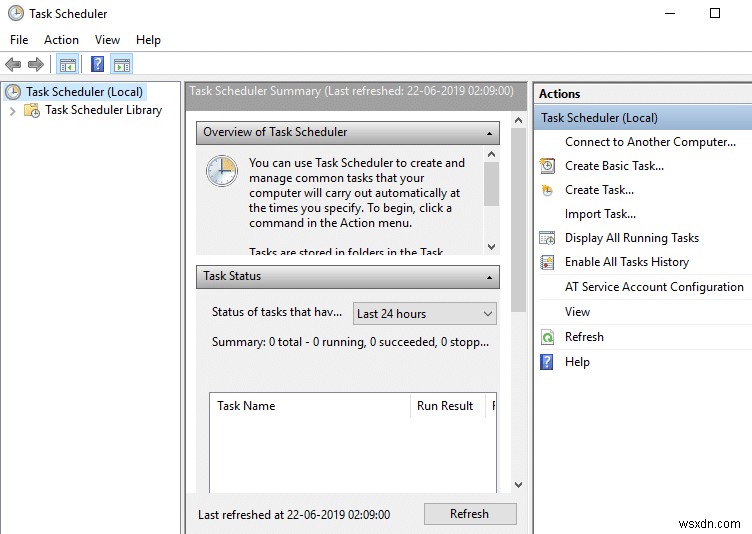The height and width of the screenshot is (534, 752).
Task: Maximize the Task Scheduler window
Action: pos(715,13)
